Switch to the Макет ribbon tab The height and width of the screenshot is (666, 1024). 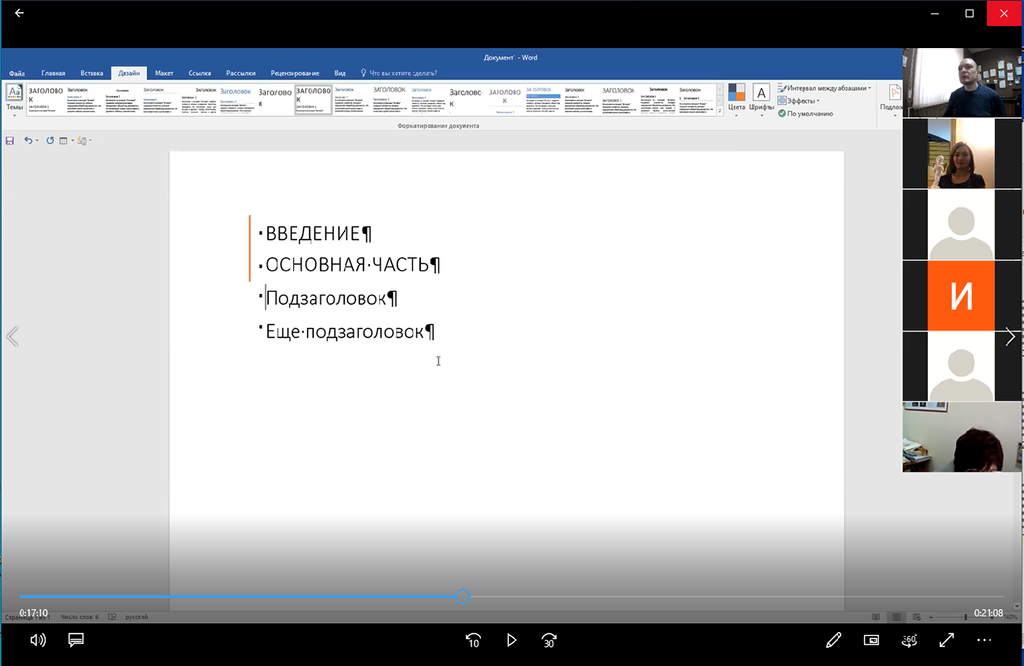[x=164, y=73]
